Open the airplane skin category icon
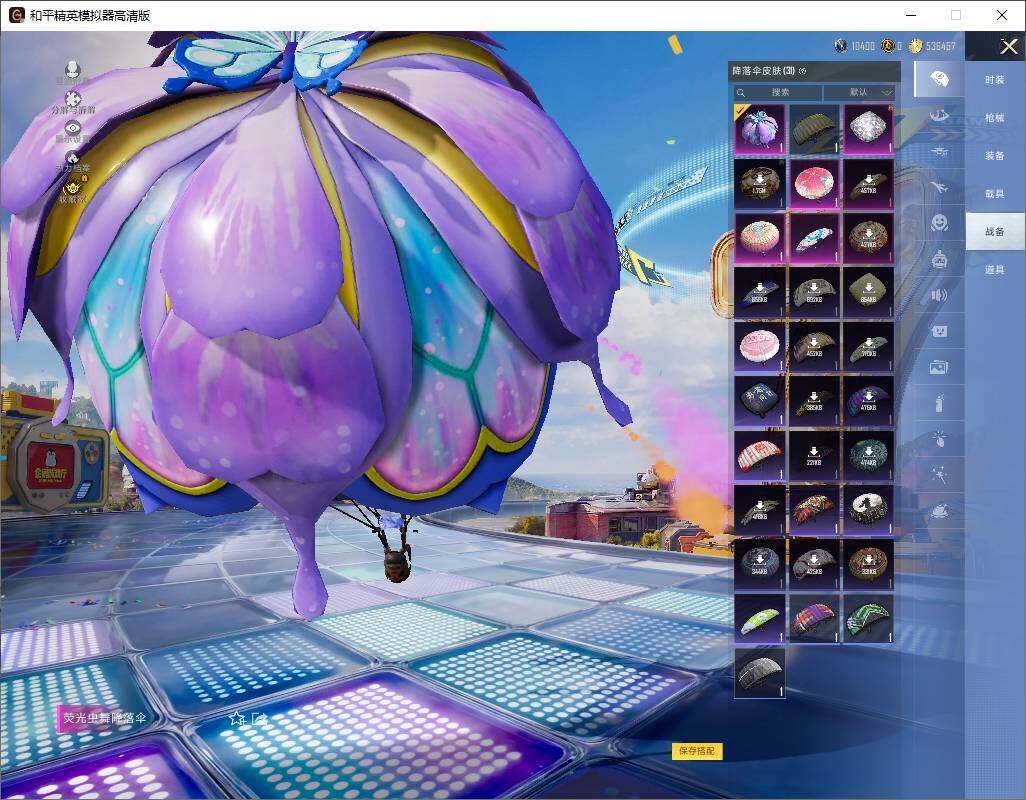This screenshot has width=1026, height=800. click(939, 188)
